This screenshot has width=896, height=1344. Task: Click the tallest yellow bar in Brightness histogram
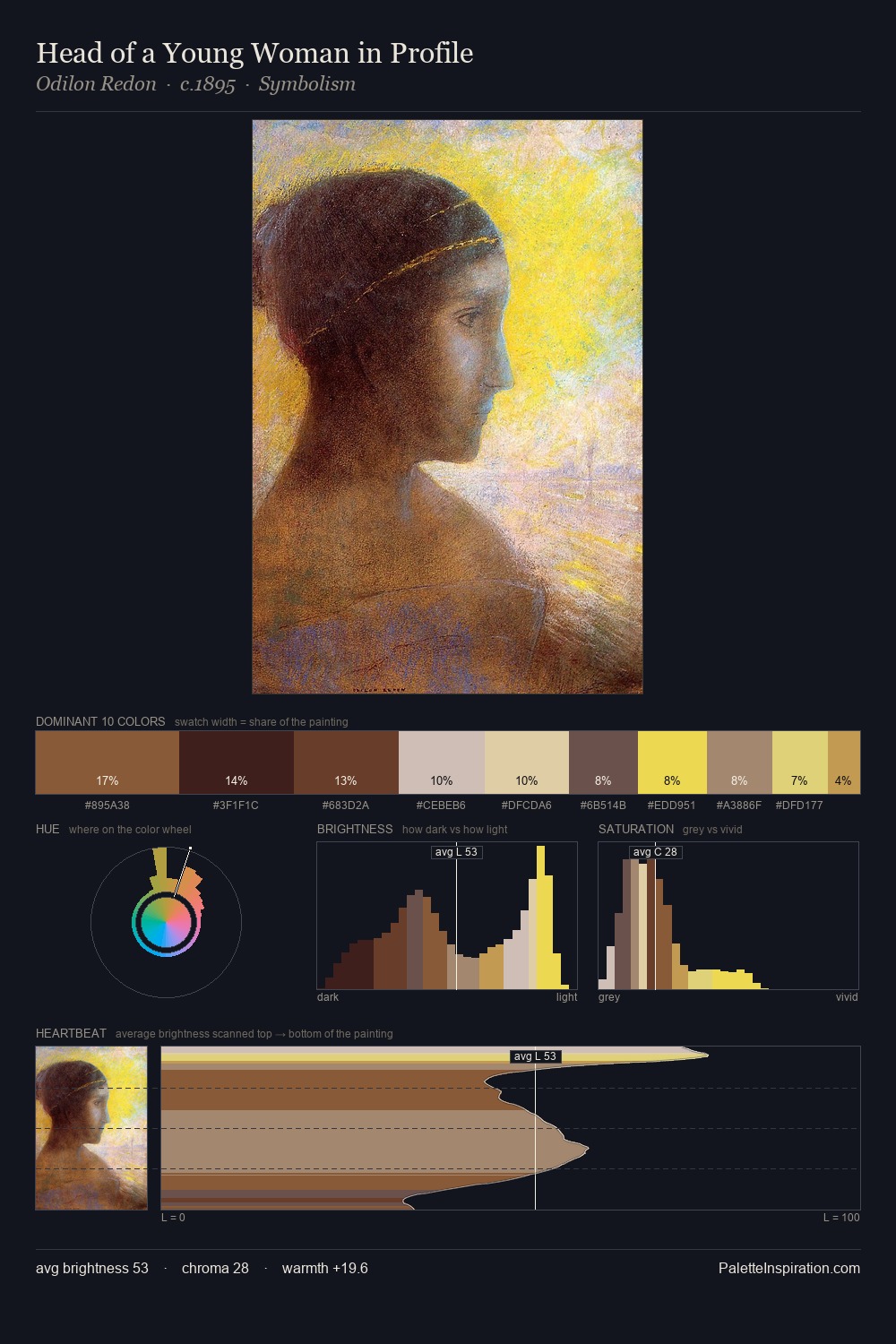pos(540,918)
